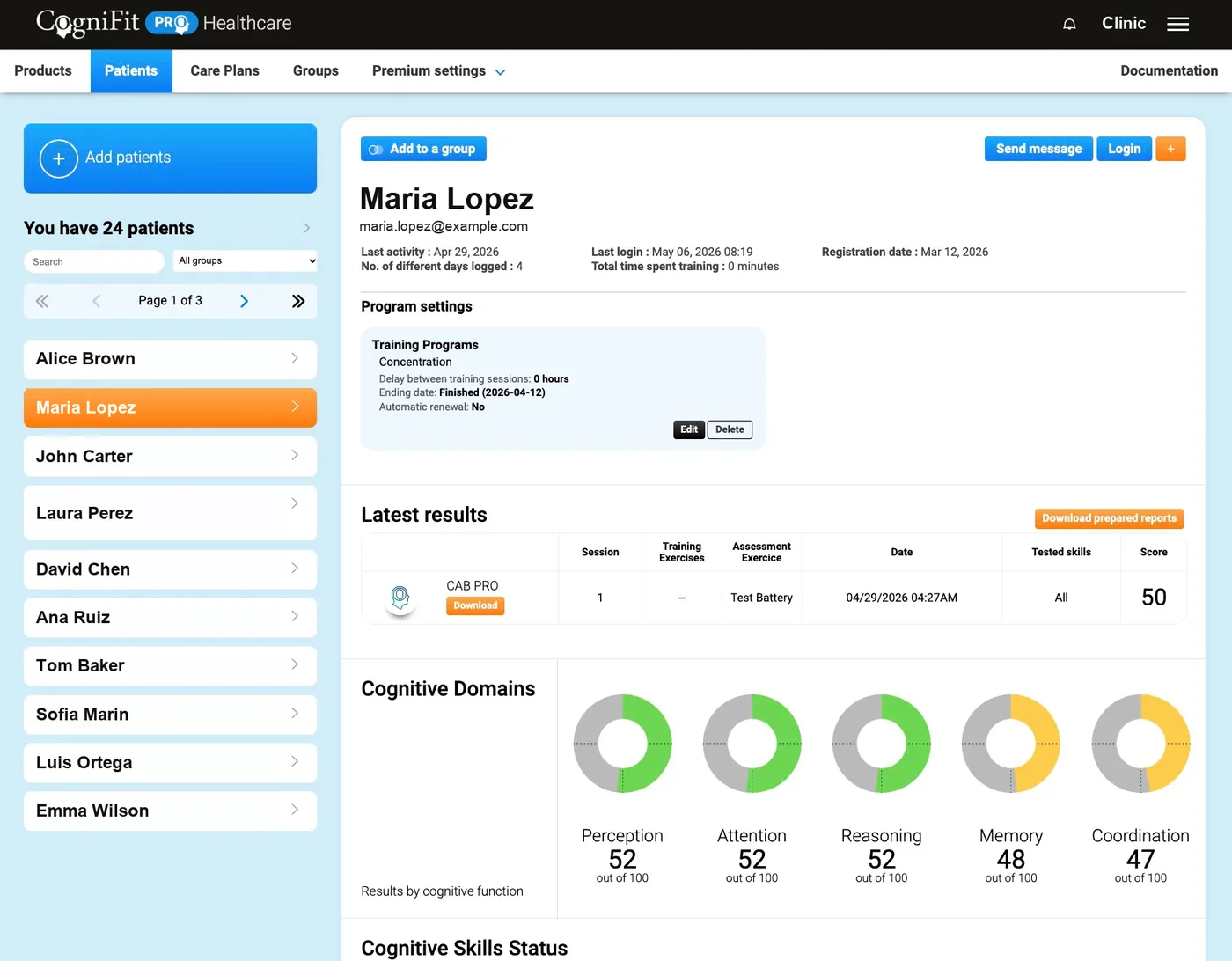
Task: Switch to the Products tab
Action: coord(43,71)
